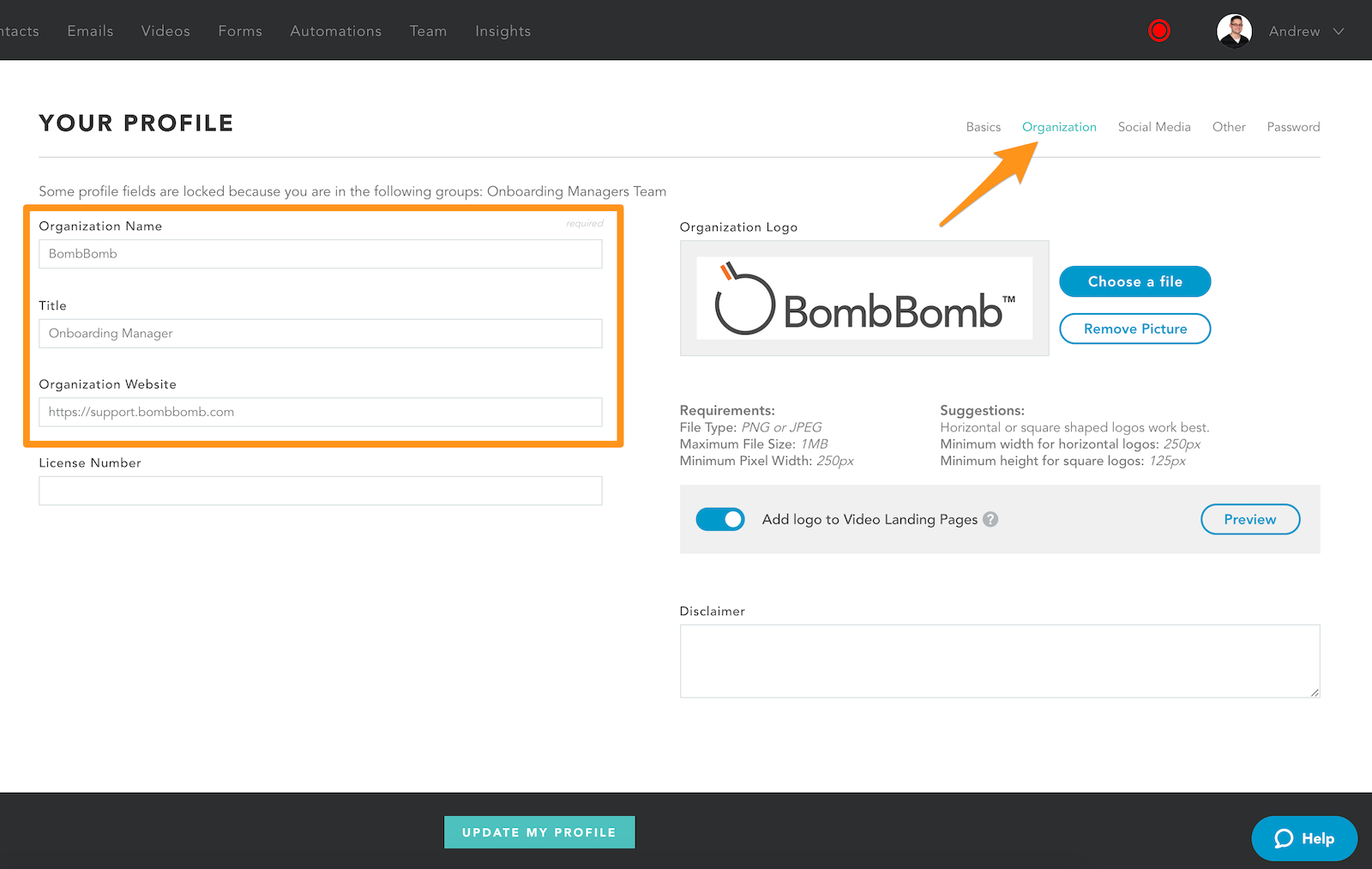Click the 'File Type: PNG or JPEG' text
This screenshot has height=869, width=1372.
(750, 427)
